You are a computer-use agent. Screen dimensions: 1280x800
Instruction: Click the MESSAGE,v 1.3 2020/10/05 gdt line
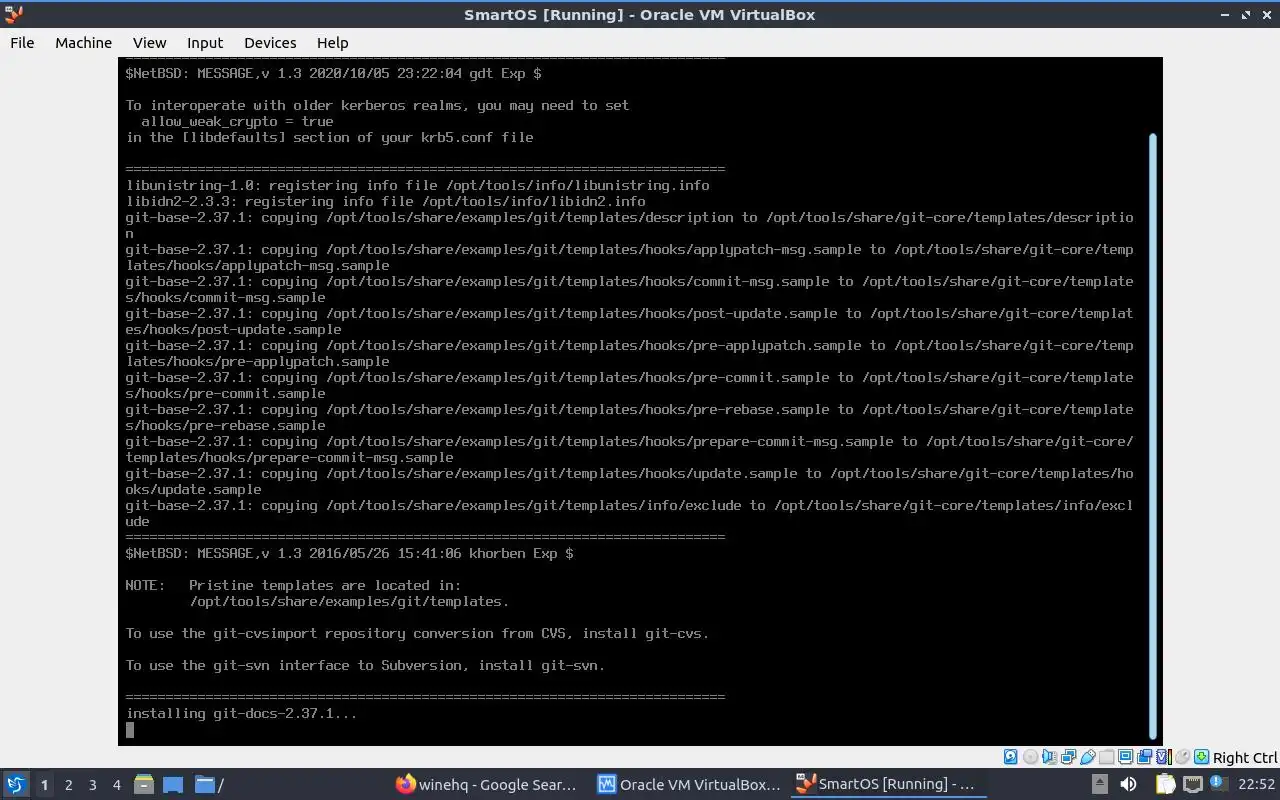pos(333,74)
